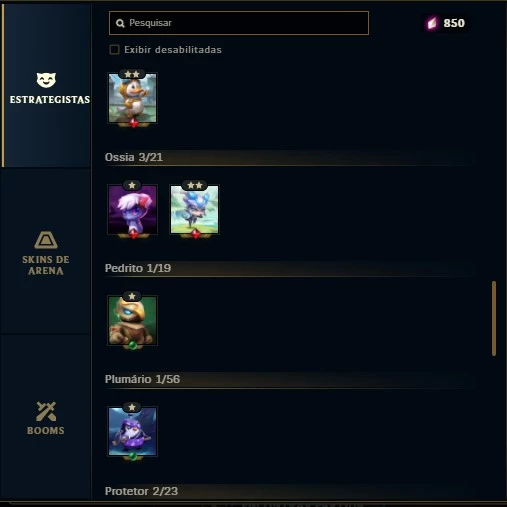This screenshot has height=507, width=507.
Task: Click the Booms crossed hammers icon
Action: pos(46,411)
